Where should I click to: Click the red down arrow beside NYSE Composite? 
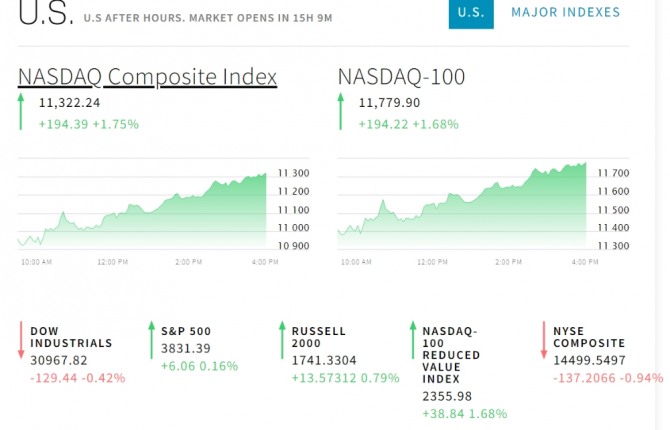point(543,340)
